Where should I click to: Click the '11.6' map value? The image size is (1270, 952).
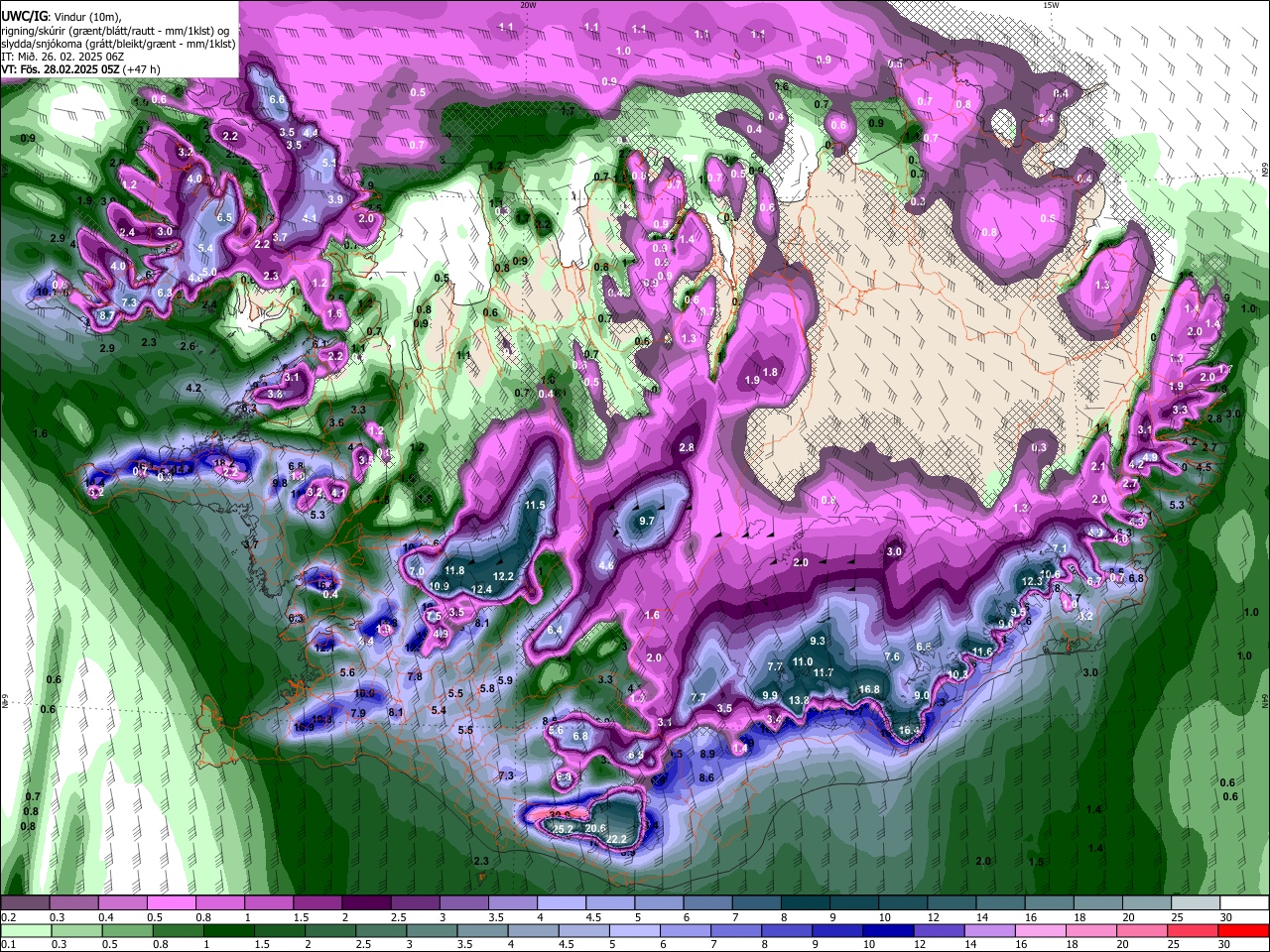pyautogui.click(x=982, y=652)
